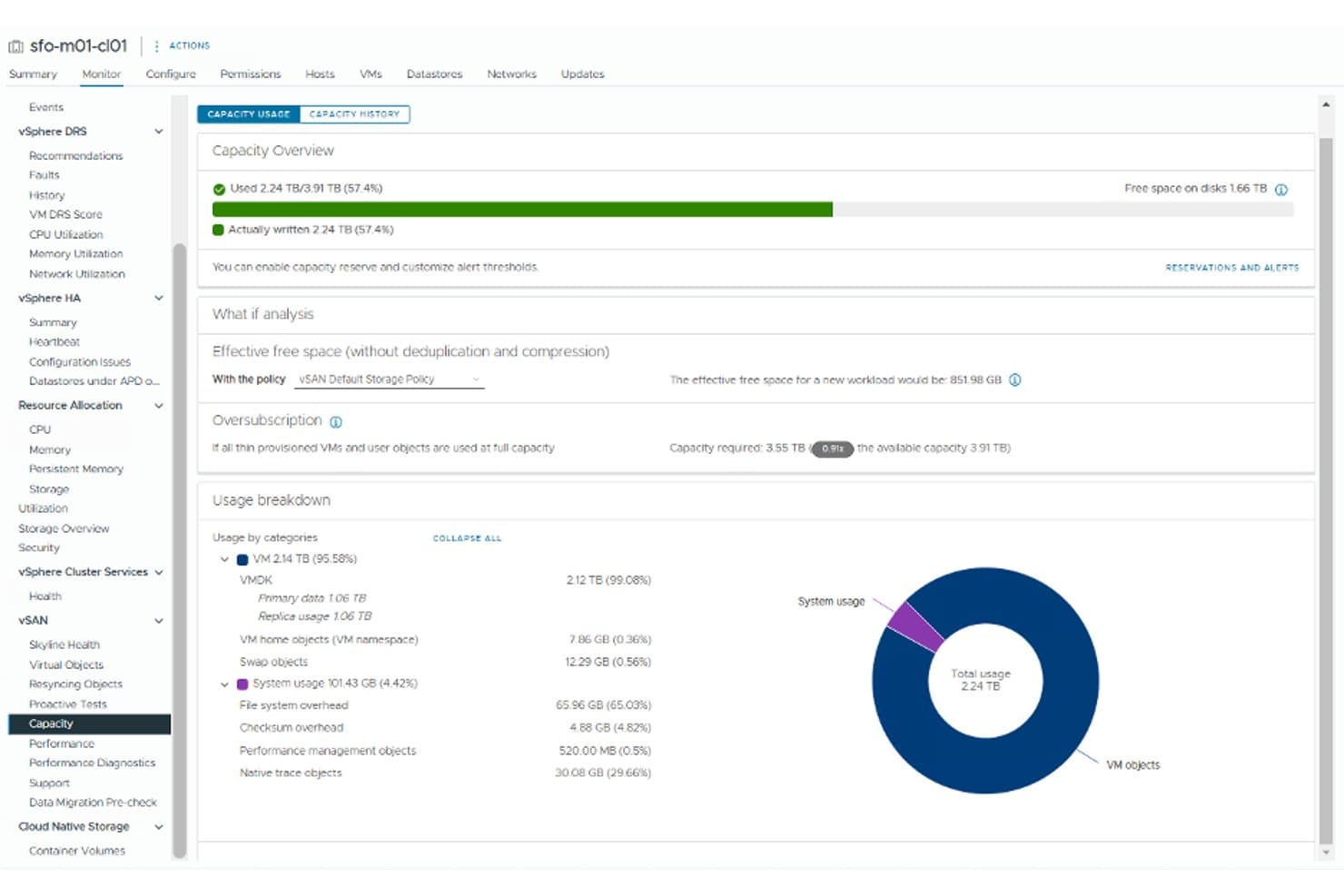Click the purple System usage color square

click(x=242, y=684)
